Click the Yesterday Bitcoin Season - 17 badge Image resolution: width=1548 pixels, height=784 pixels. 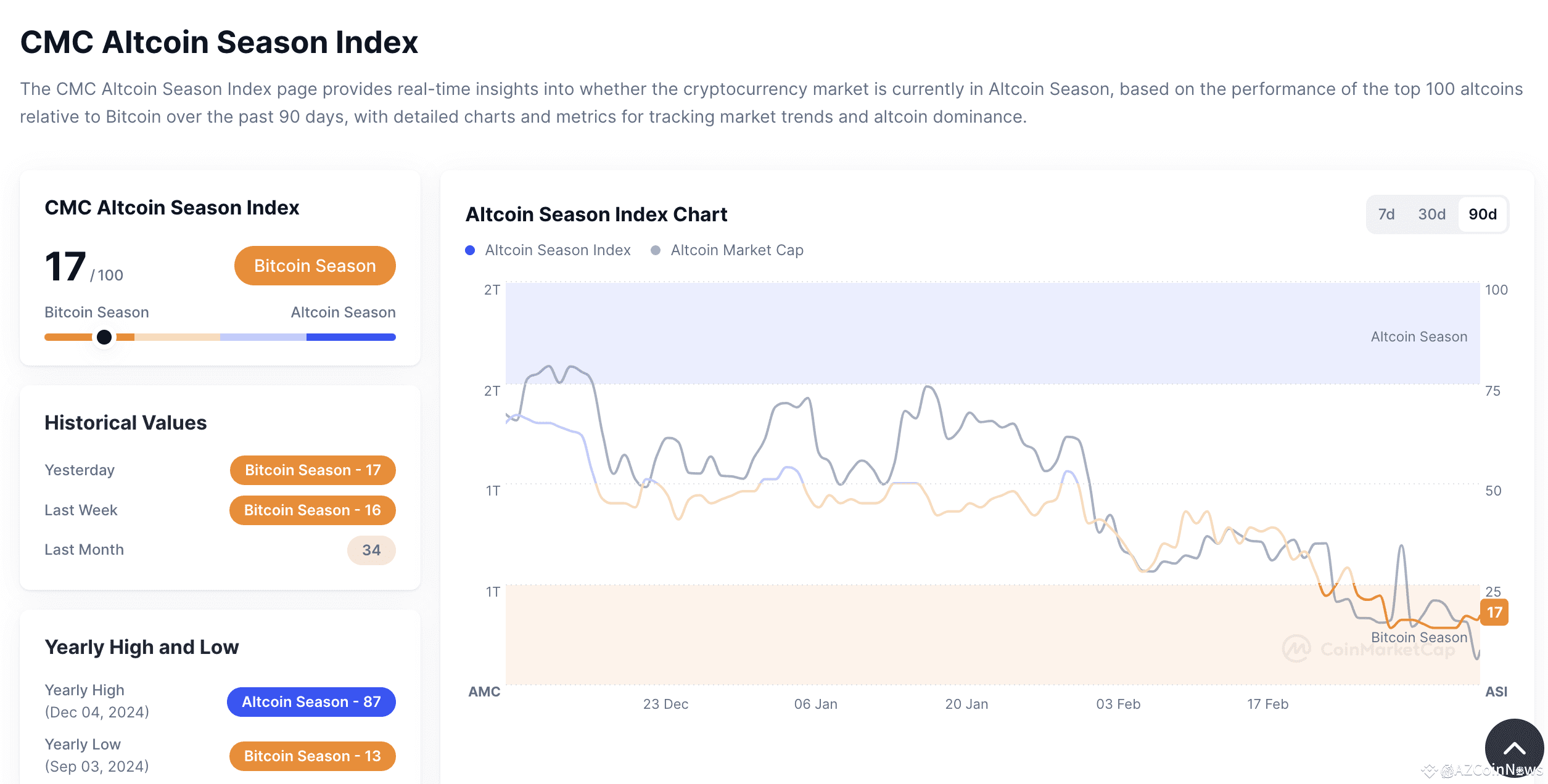(313, 470)
